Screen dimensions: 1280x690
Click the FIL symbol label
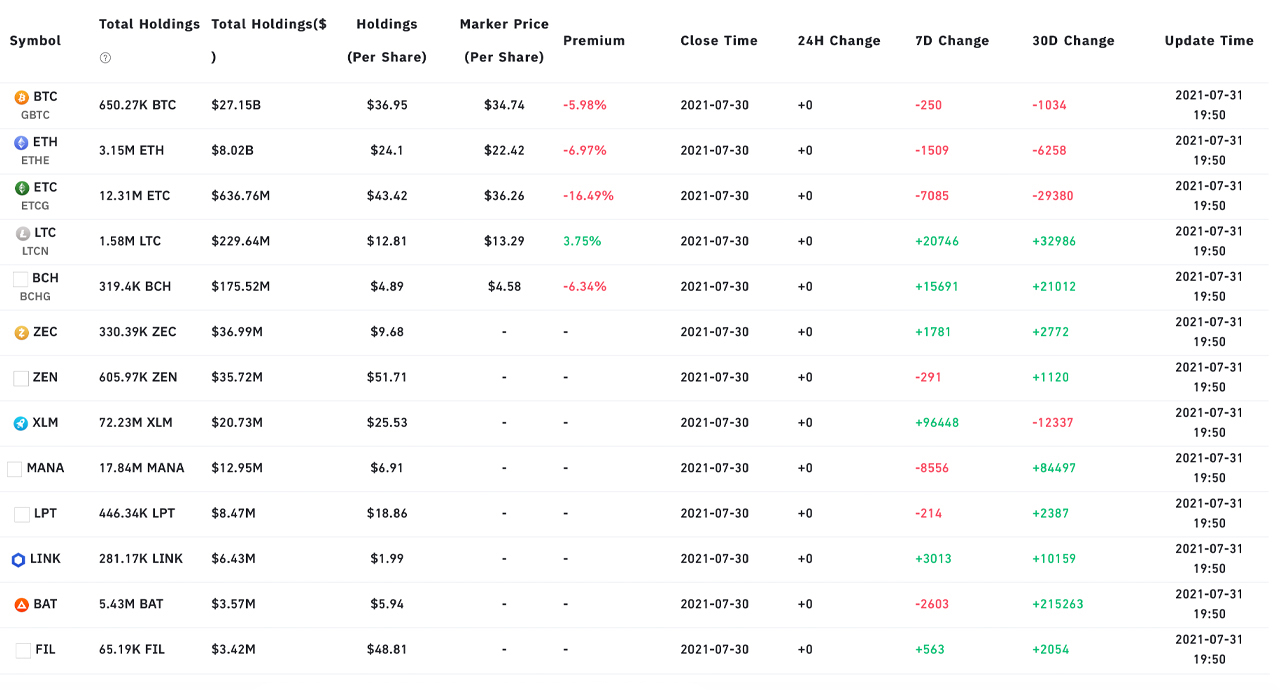coord(45,650)
